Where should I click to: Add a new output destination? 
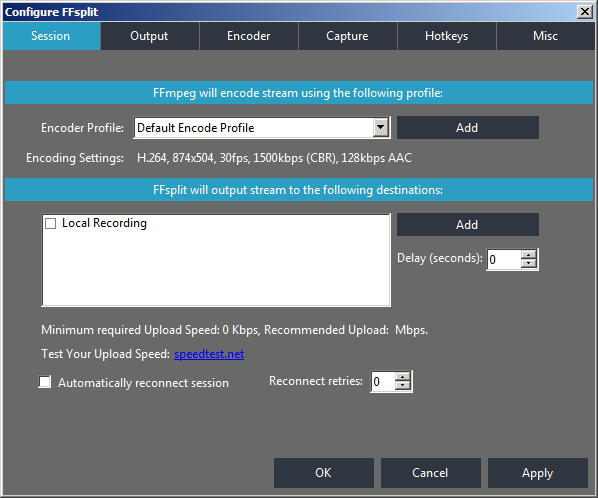coord(468,224)
